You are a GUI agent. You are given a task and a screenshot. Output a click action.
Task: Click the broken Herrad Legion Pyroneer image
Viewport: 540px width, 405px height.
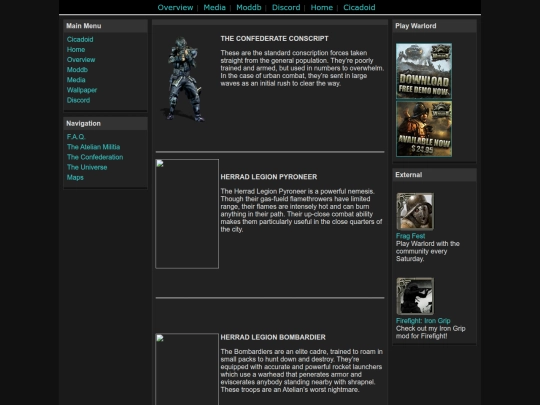point(187,214)
